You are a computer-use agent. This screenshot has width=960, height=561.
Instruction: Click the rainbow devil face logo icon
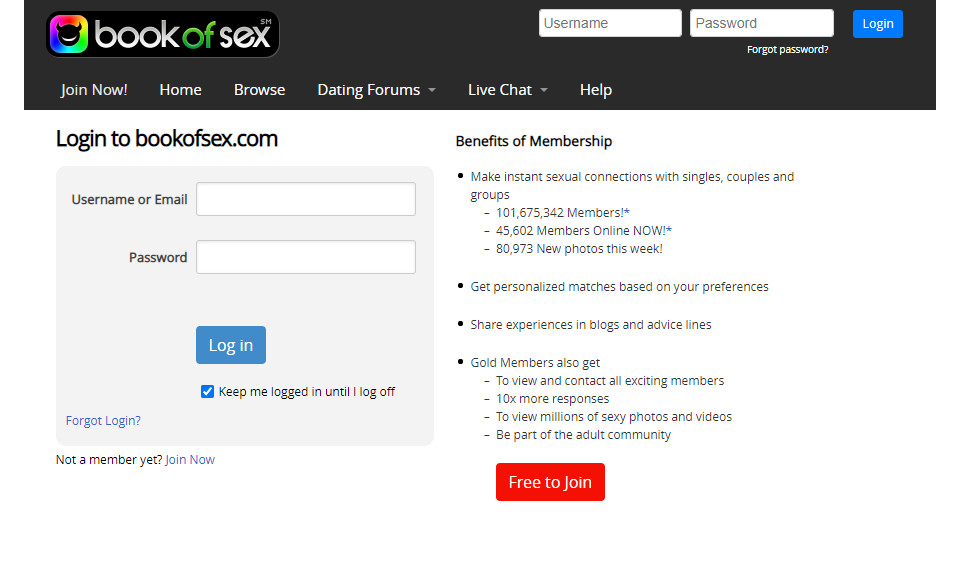68,34
